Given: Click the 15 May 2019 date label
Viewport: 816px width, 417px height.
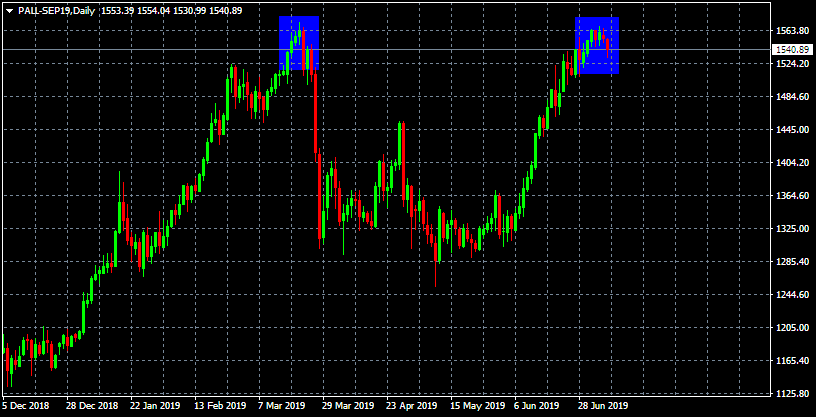Looking at the screenshot, I should point(478,405).
